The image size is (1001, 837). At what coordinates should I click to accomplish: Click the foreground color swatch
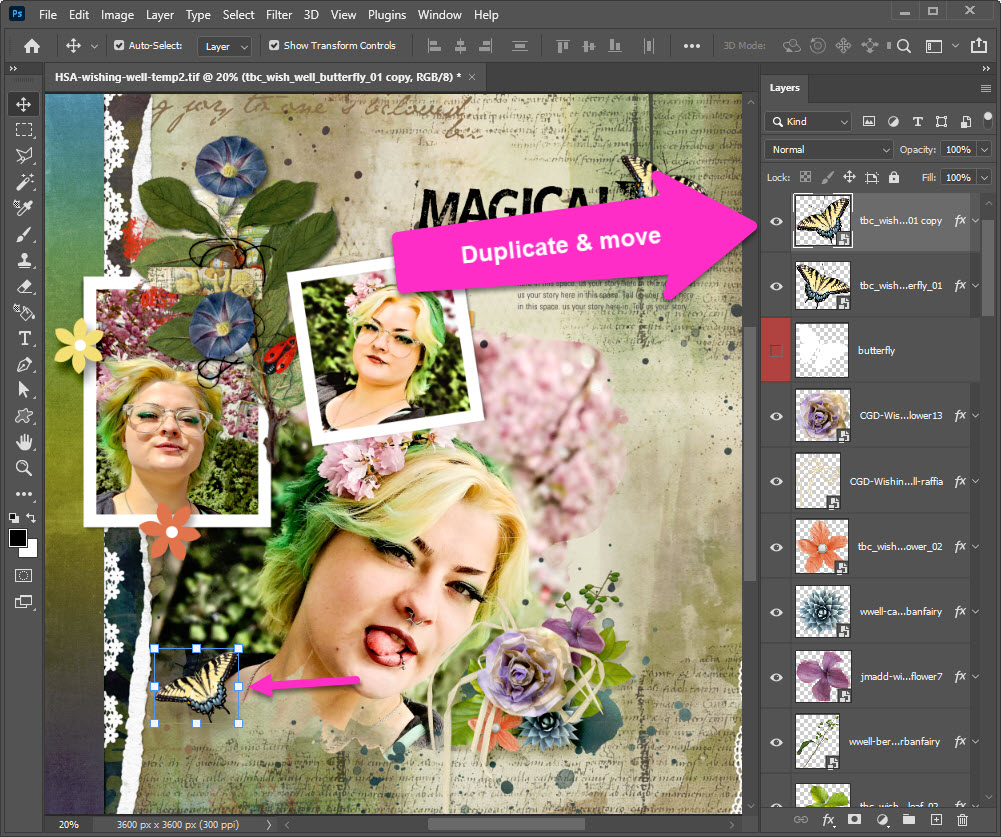19,539
